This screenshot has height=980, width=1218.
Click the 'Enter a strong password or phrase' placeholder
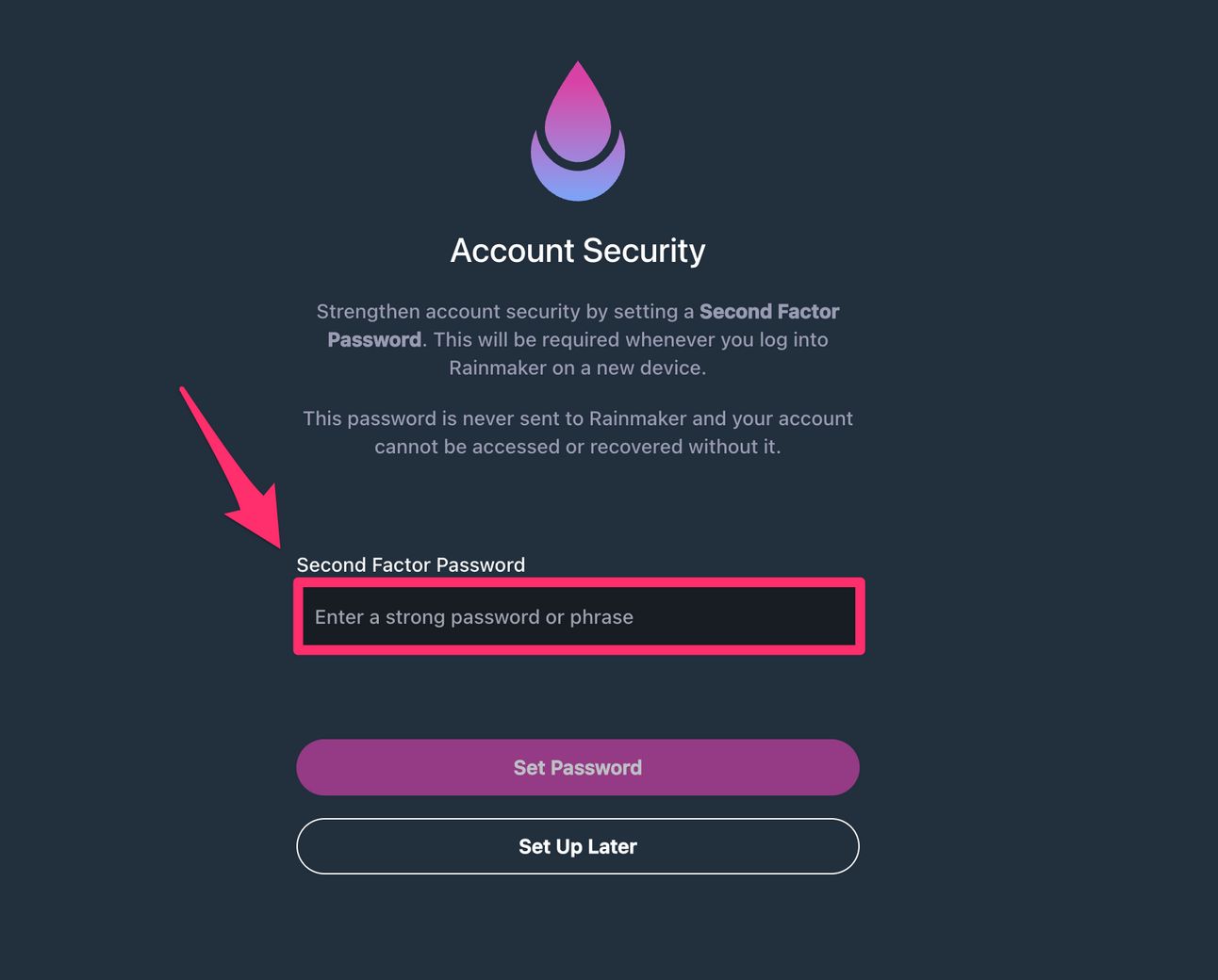pyautogui.click(x=473, y=617)
